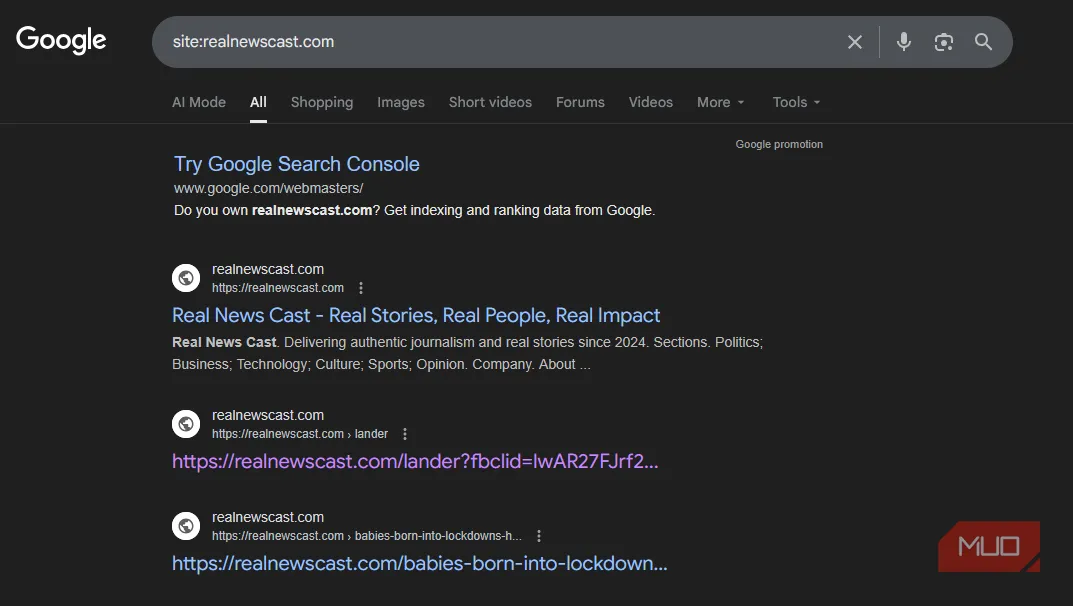Open the three-dot options for the lockdowns result
1073x606 pixels.
coord(539,535)
